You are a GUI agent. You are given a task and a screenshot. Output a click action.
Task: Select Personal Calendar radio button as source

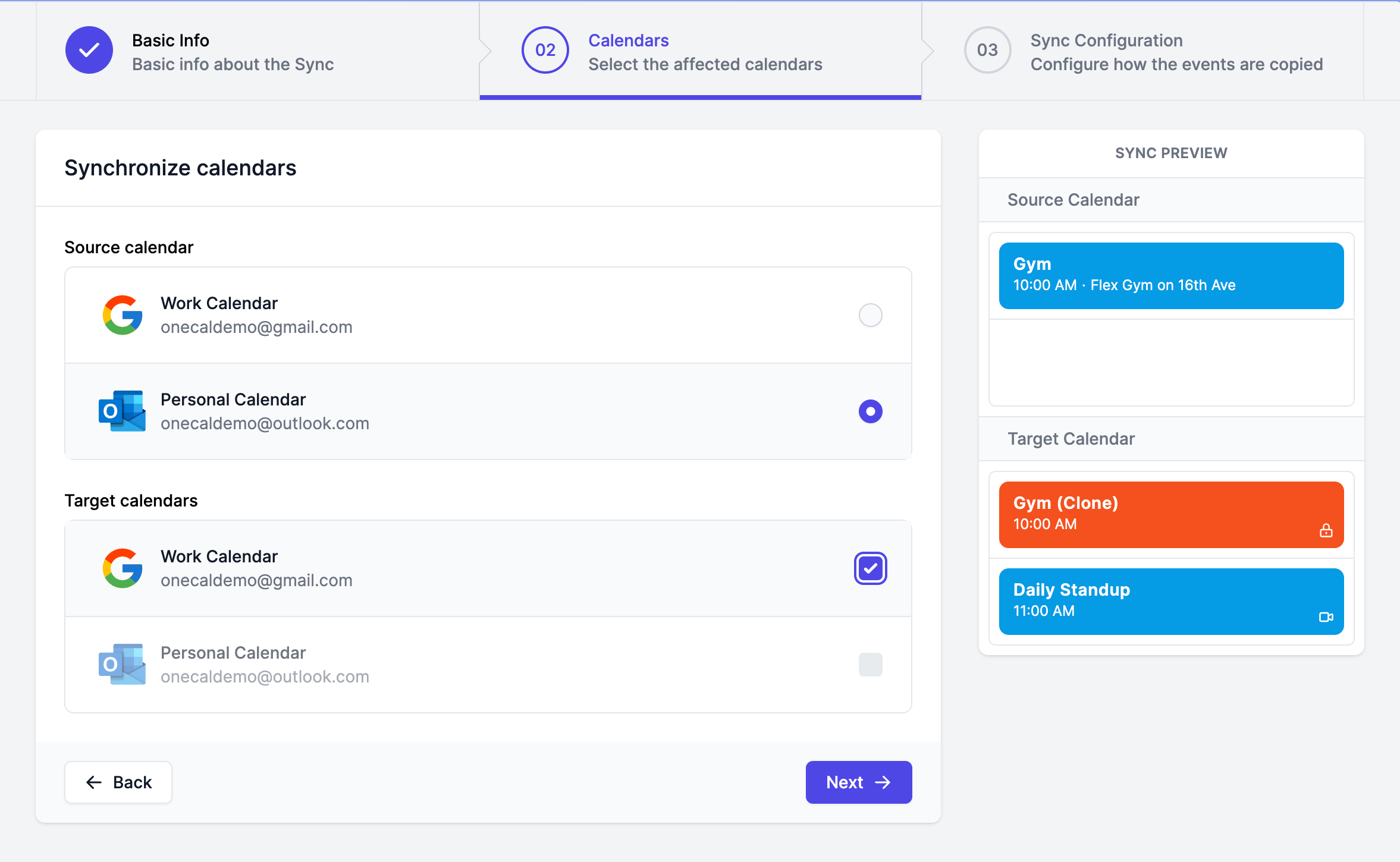[x=869, y=411]
